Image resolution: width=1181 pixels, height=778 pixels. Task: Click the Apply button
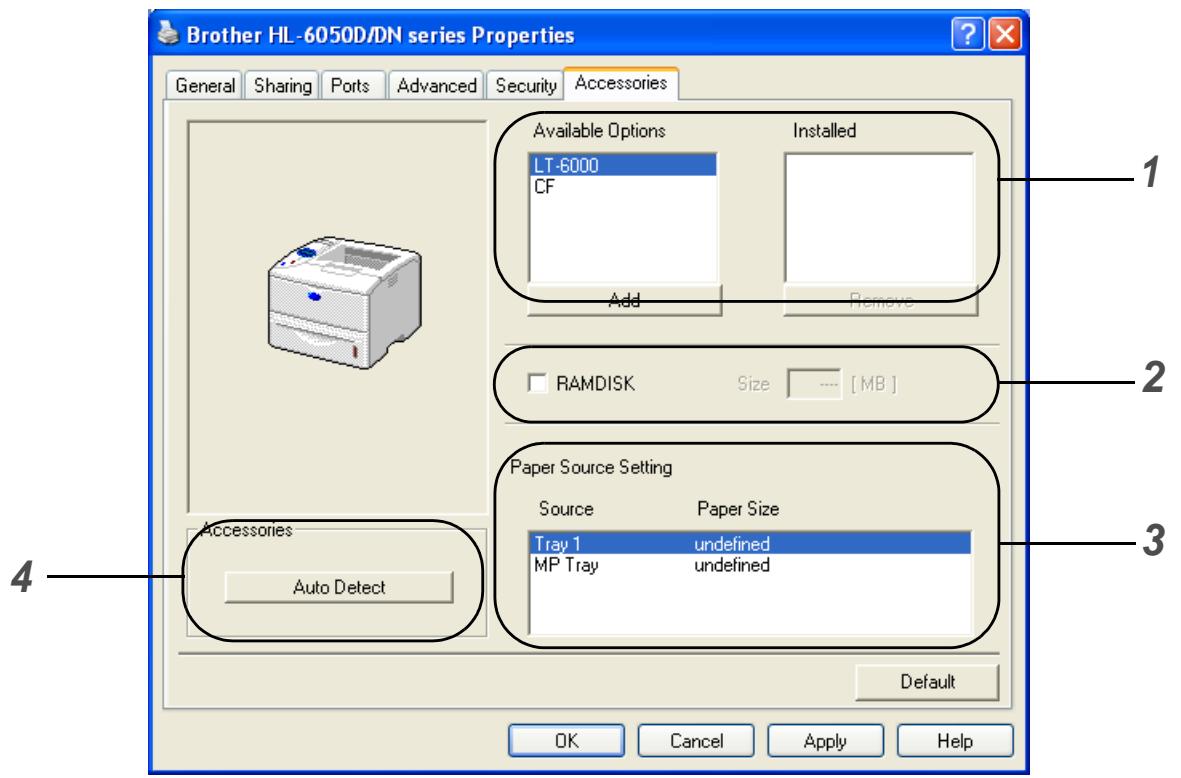(x=825, y=740)
